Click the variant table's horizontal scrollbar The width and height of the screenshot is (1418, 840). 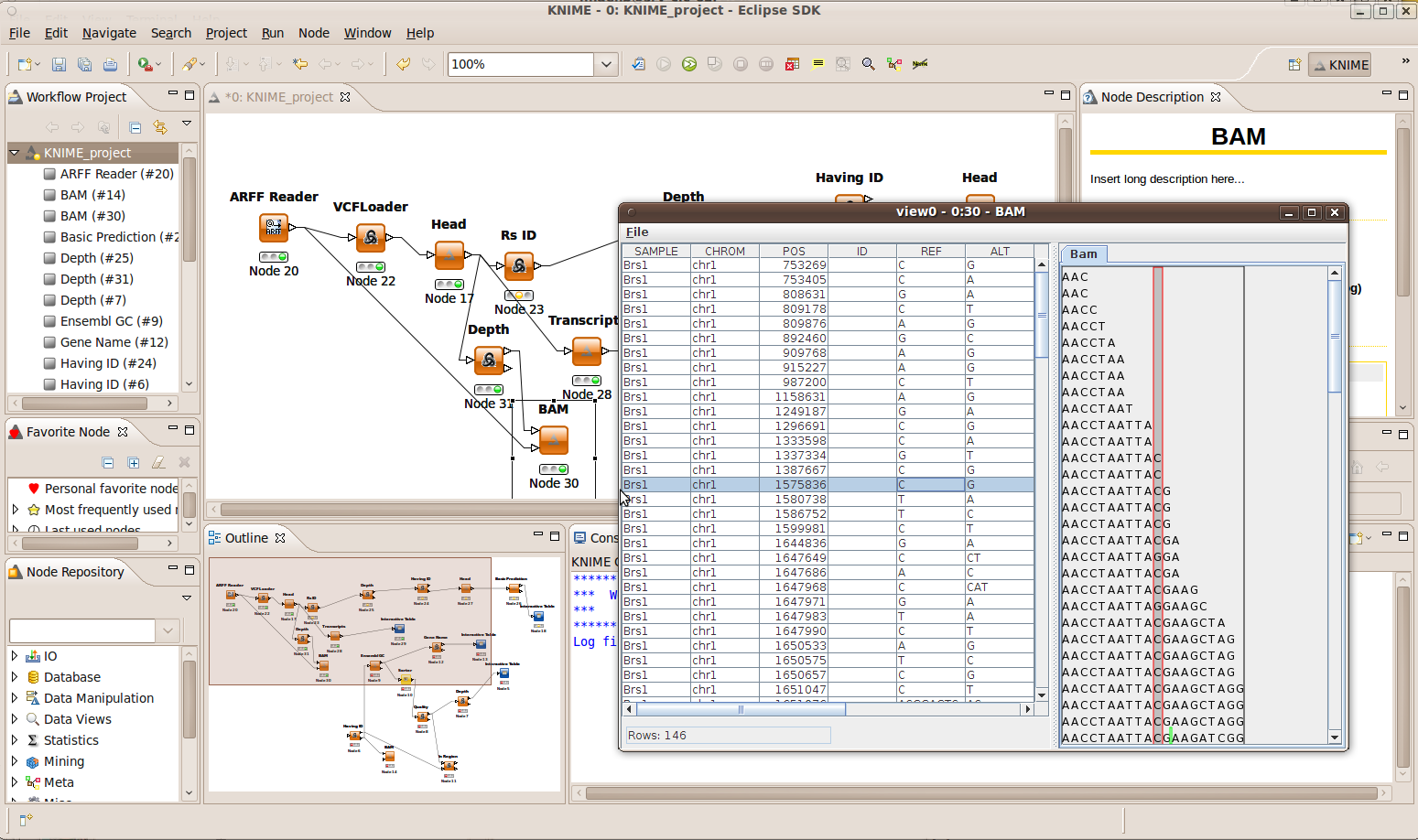[x=741, y=709]
